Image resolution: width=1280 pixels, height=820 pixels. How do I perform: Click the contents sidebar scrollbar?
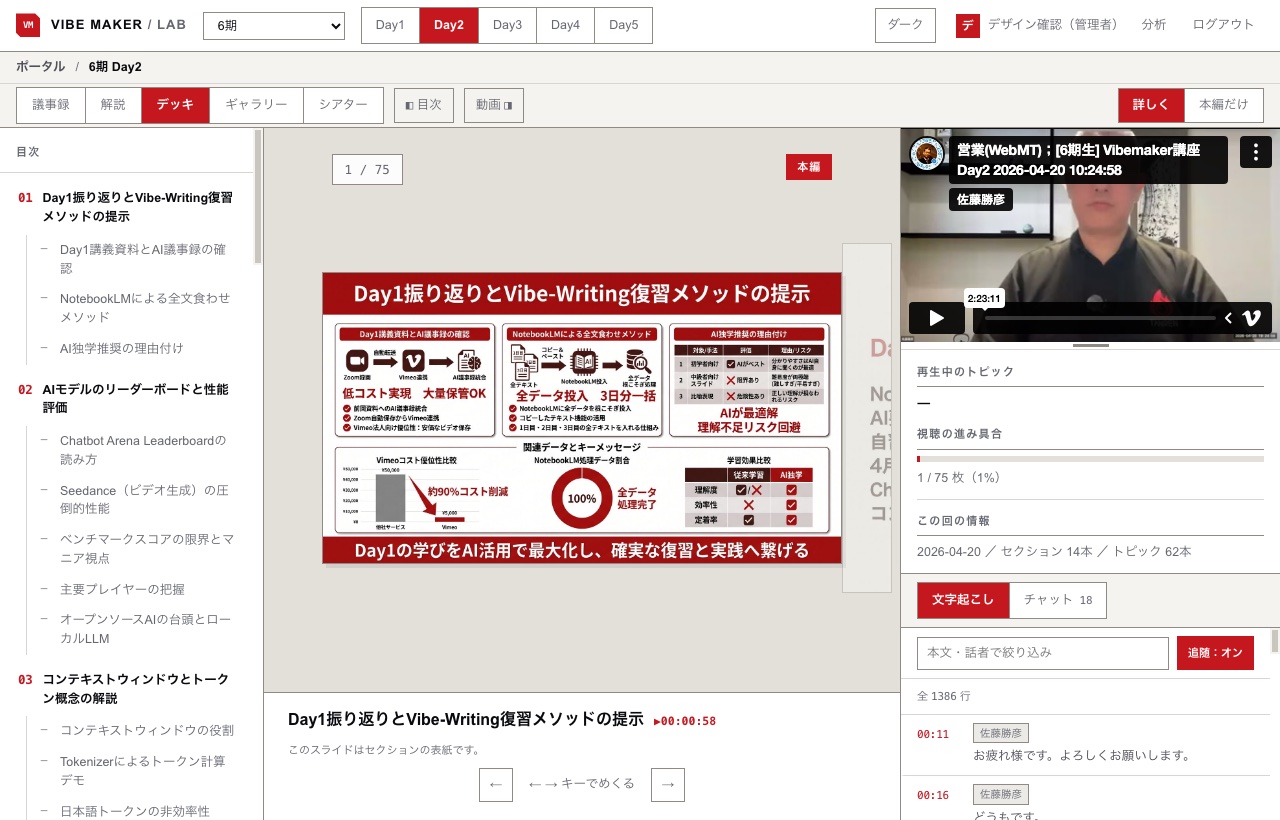(258, 197)
